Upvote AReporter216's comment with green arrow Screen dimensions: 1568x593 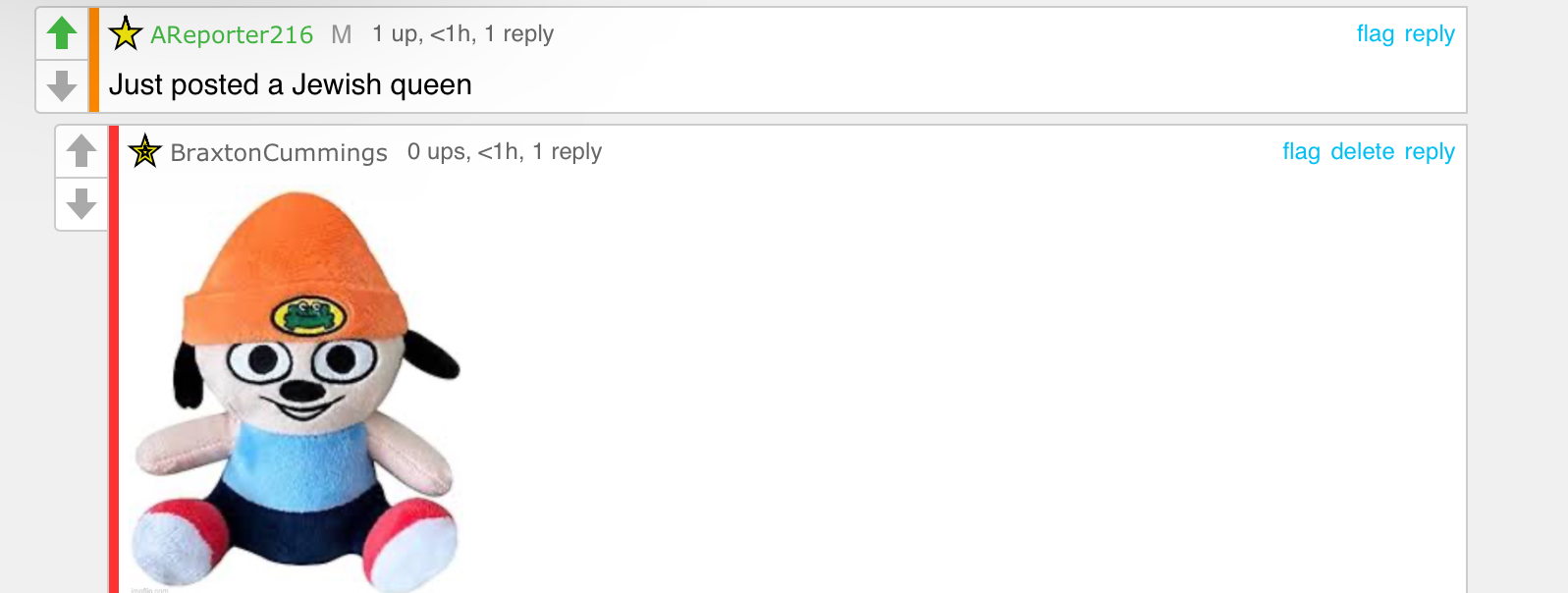click(x=62, y=33)
